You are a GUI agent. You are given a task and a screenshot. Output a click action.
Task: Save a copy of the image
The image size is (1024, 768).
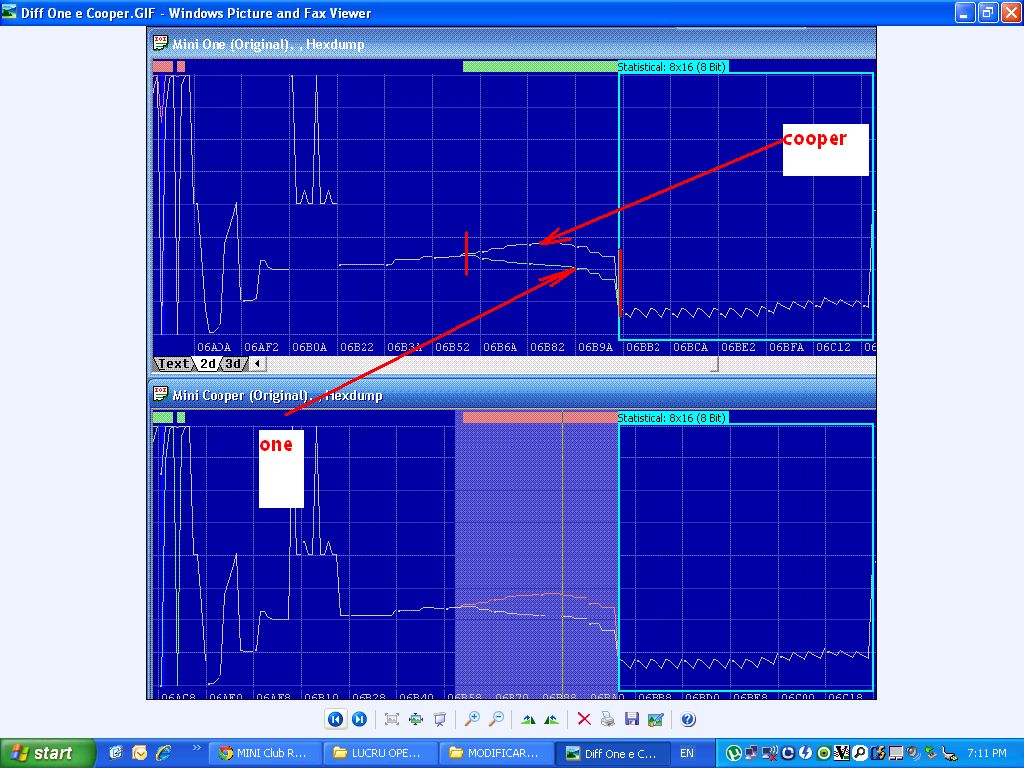pyautogui.click(x=631, y=719)
